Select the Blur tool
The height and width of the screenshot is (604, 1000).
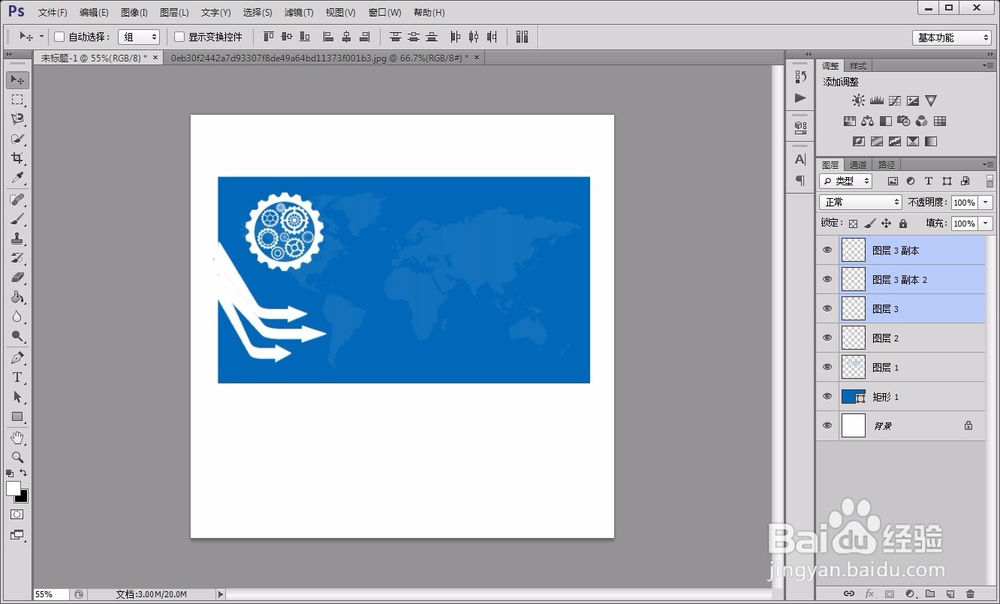[17, 317]
